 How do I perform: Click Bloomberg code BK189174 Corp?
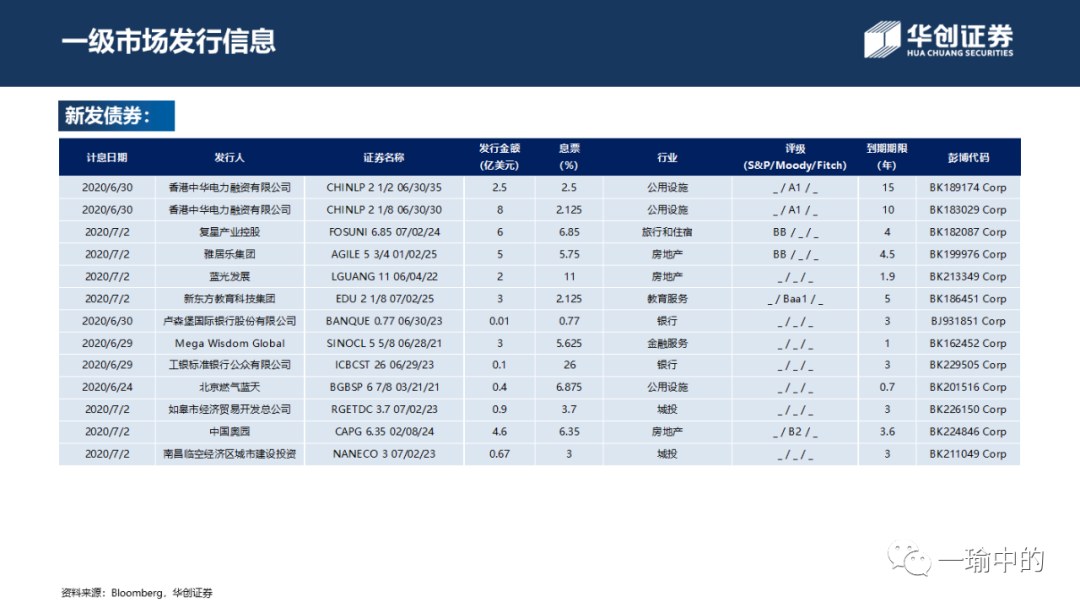(x=968, y=187)
